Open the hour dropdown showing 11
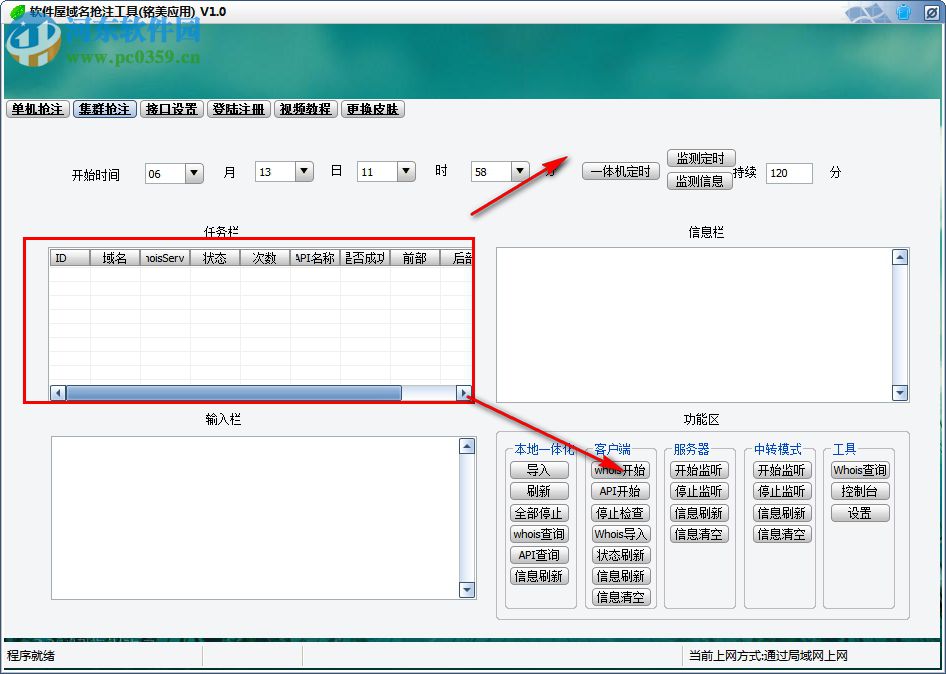Viewport: 946px width, 674px height. [408, 171]
